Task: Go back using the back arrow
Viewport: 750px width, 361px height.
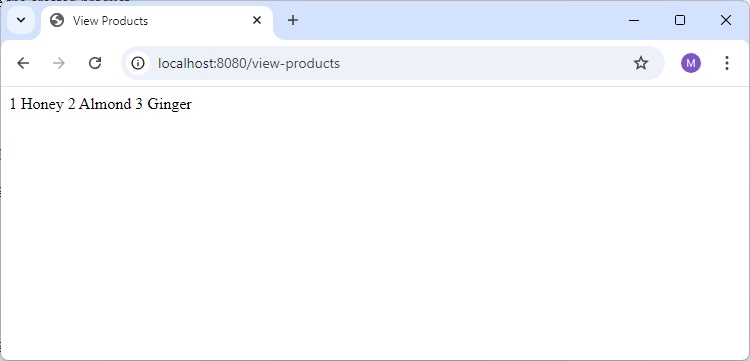Action: pos(23,63)
